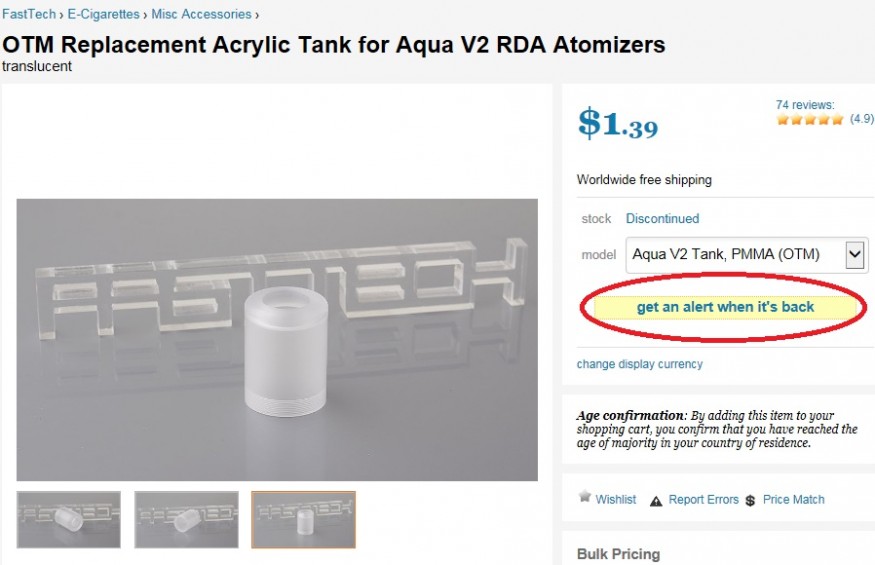Click the 'change display currency' link

pos(640,364)
